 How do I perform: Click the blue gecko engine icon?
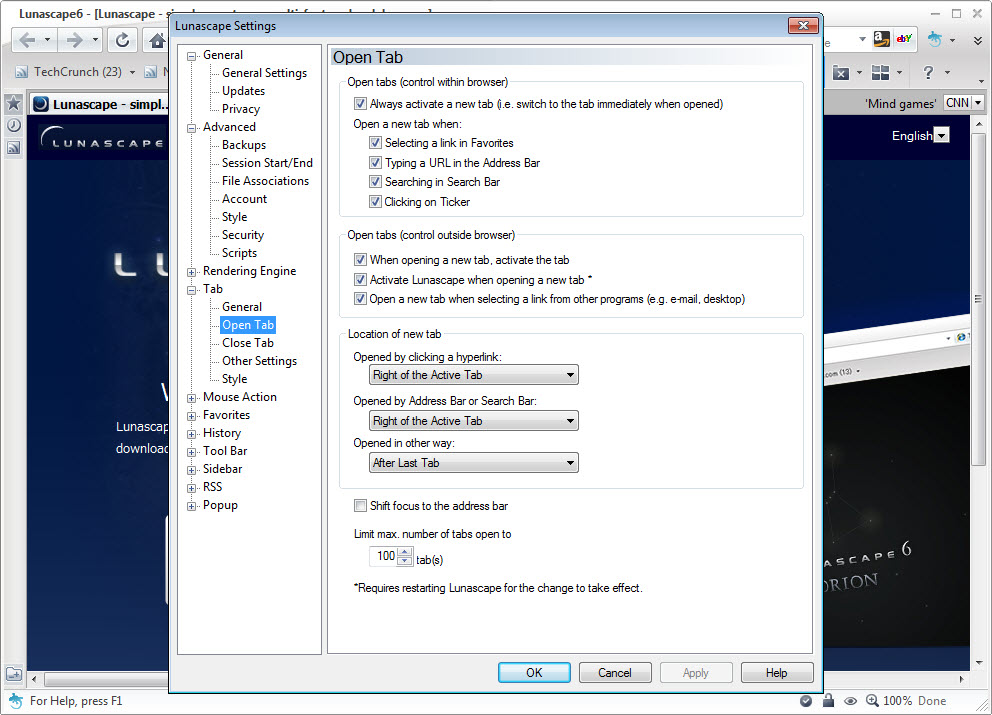tap(934, 39)
